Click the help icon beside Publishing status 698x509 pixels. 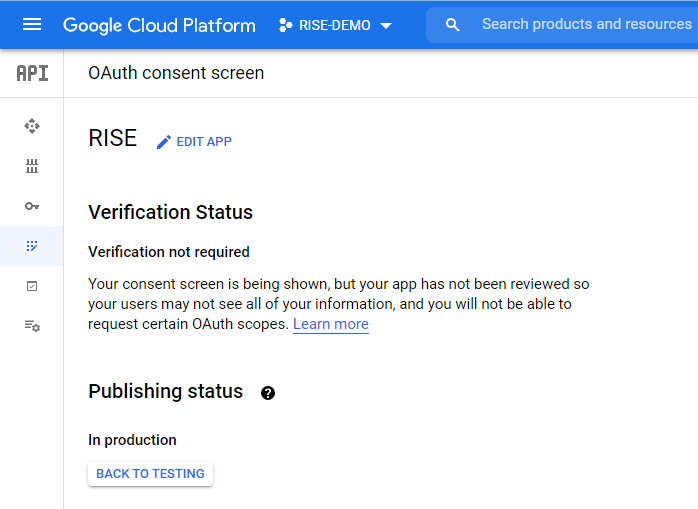tap(268, 393)
